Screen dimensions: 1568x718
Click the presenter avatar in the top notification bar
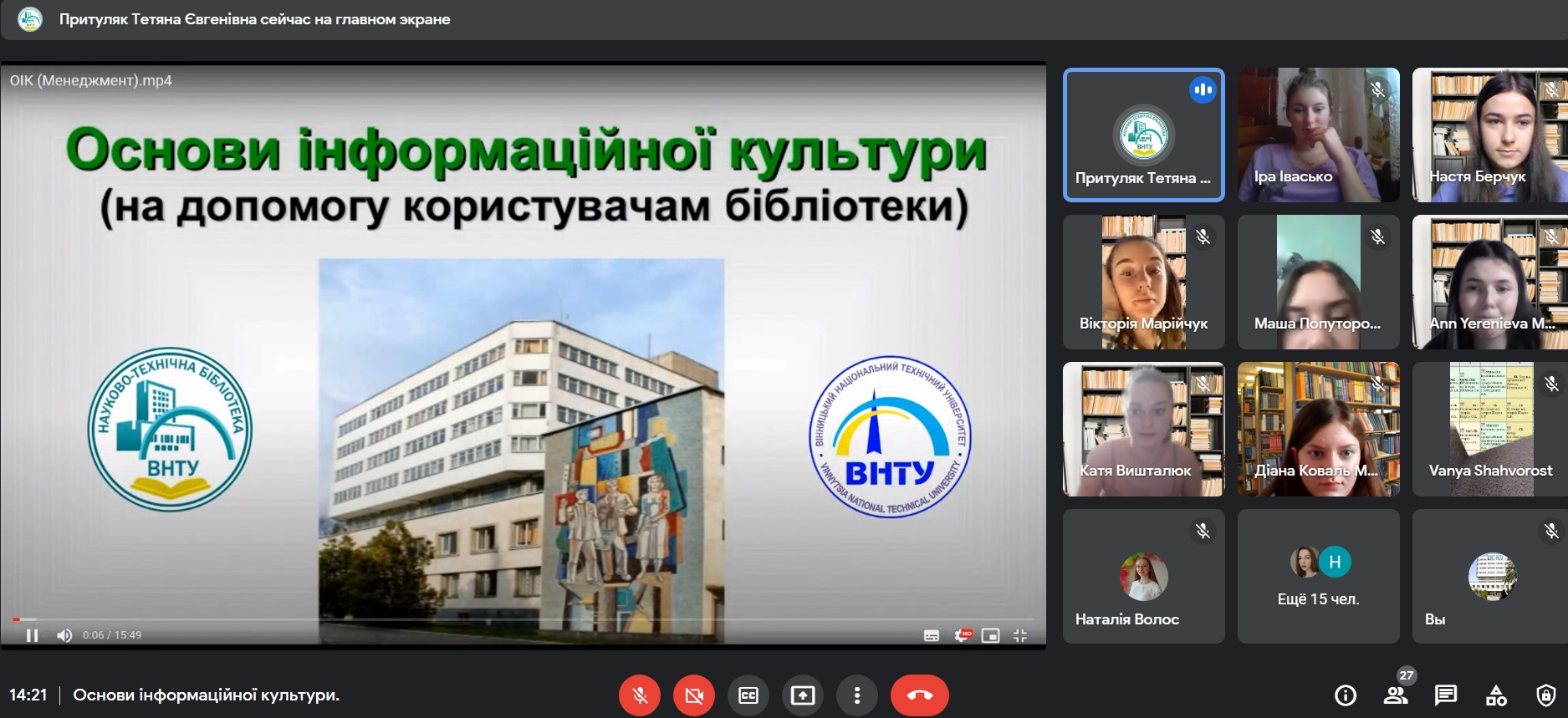(x=29, y=19)
